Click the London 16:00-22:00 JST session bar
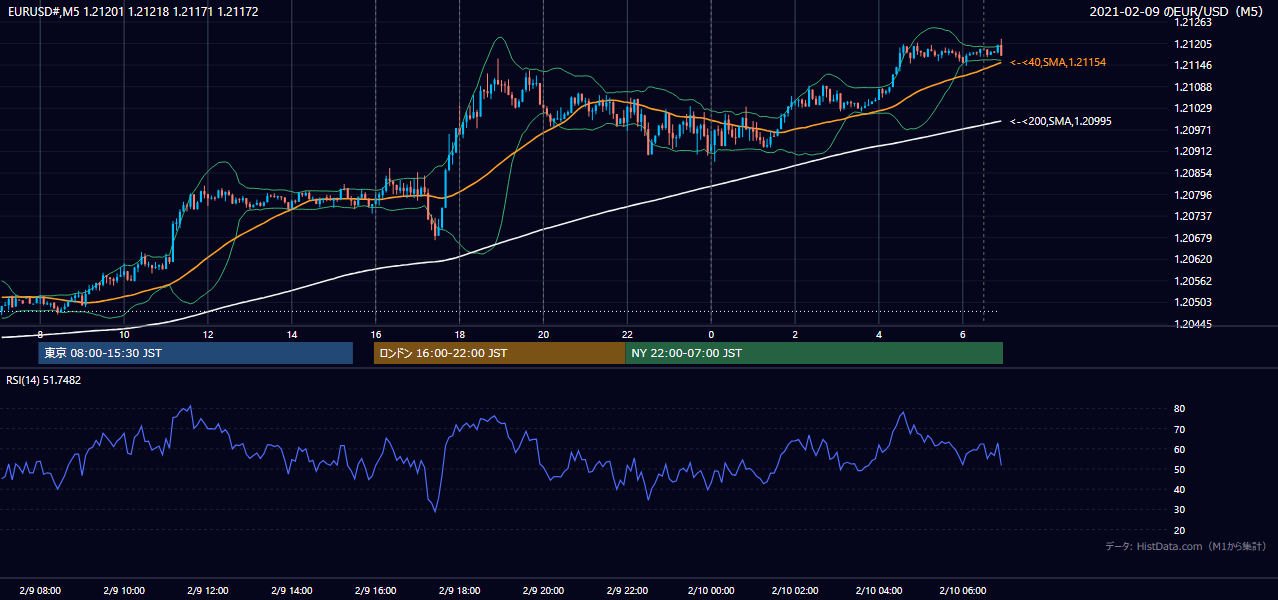The width and height of the screenshot is (1278, 600). pos(499,353)
